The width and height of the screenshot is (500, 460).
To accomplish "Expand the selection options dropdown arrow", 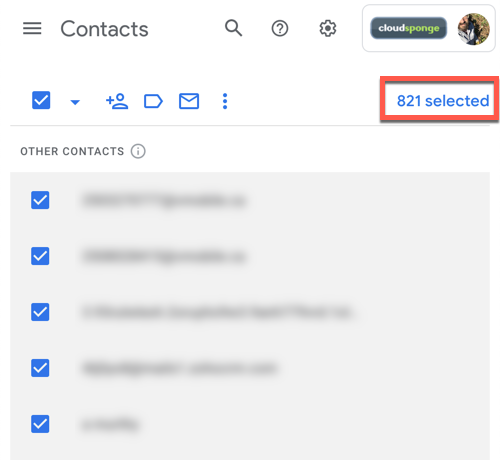I will click(75, 102).
